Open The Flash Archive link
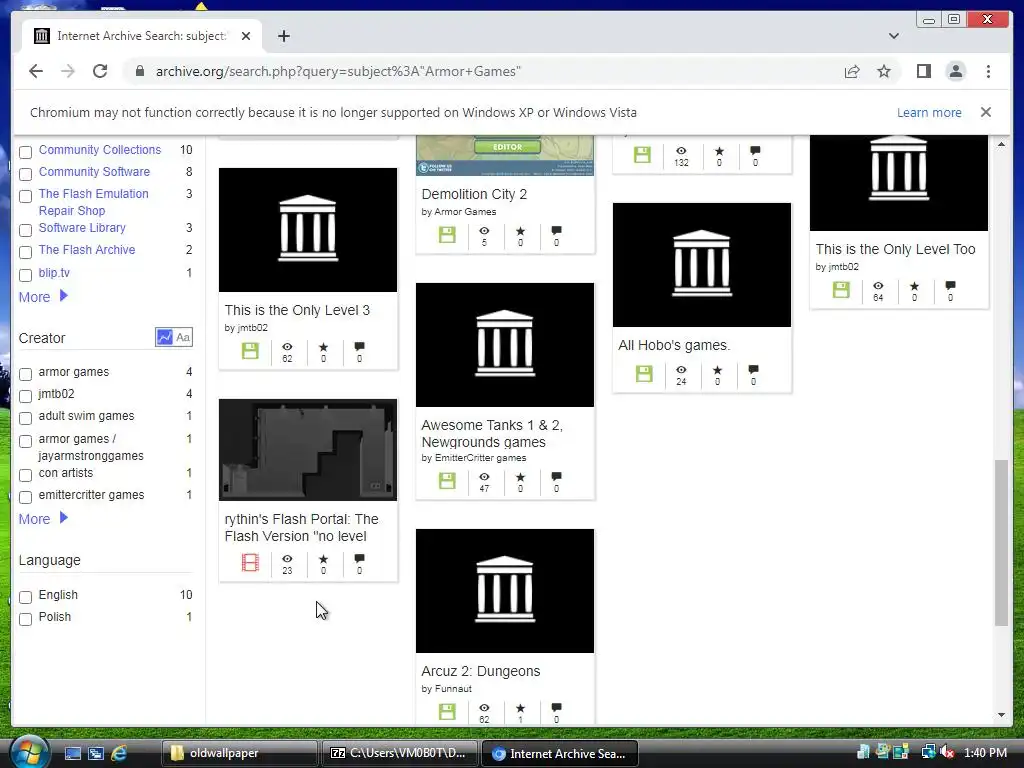The image size is (1024, 768). 87,249
